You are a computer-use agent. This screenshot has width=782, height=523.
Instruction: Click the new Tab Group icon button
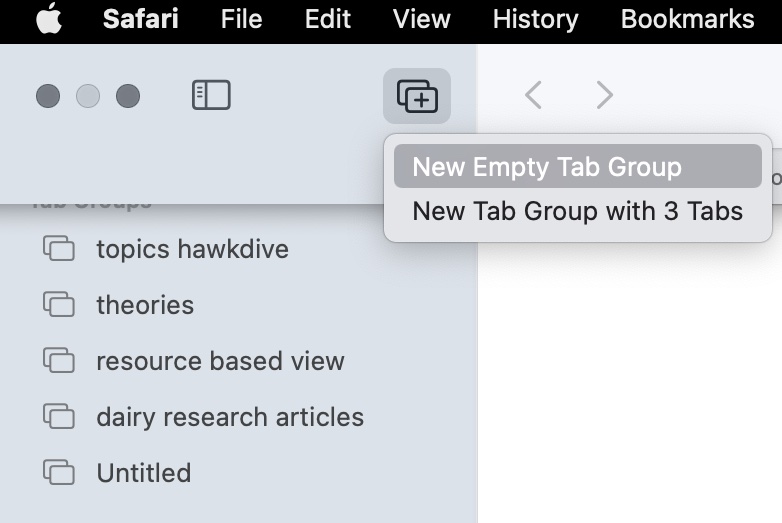(417, 96)
